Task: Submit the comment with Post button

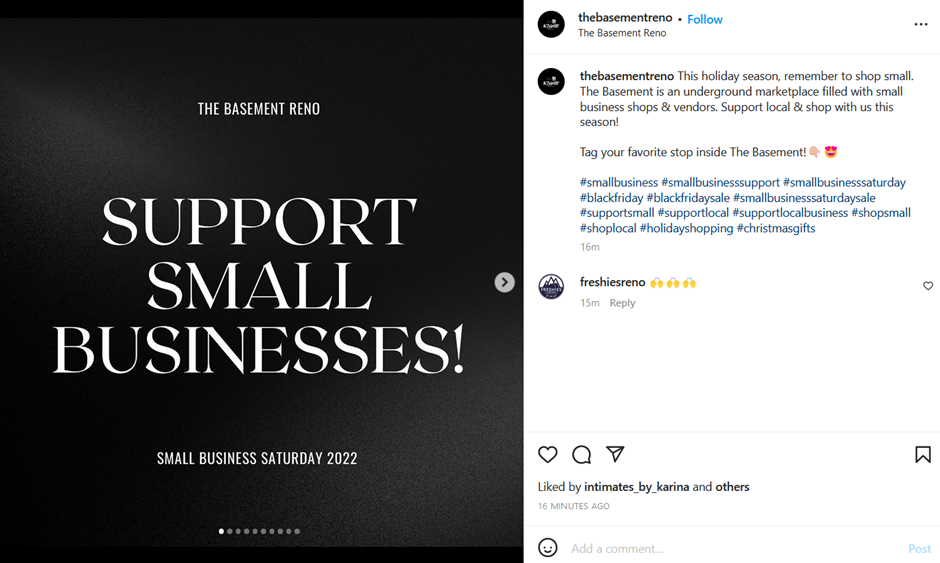Action: pyautogui.click(x=919, y=549)
